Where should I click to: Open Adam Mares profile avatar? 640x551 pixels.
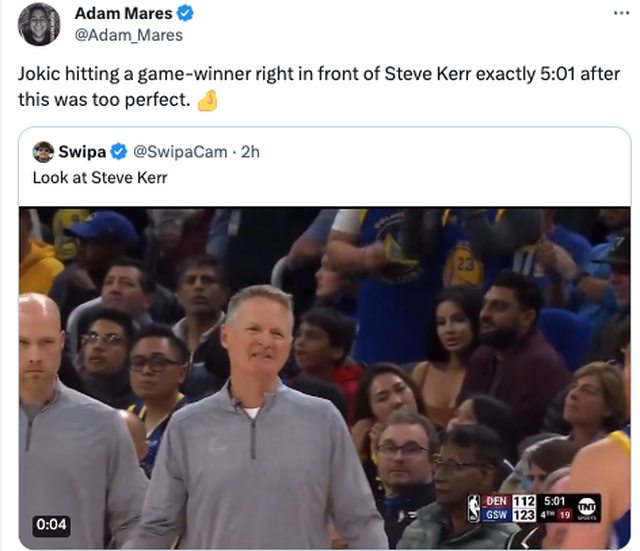click(x=39, y=24)
